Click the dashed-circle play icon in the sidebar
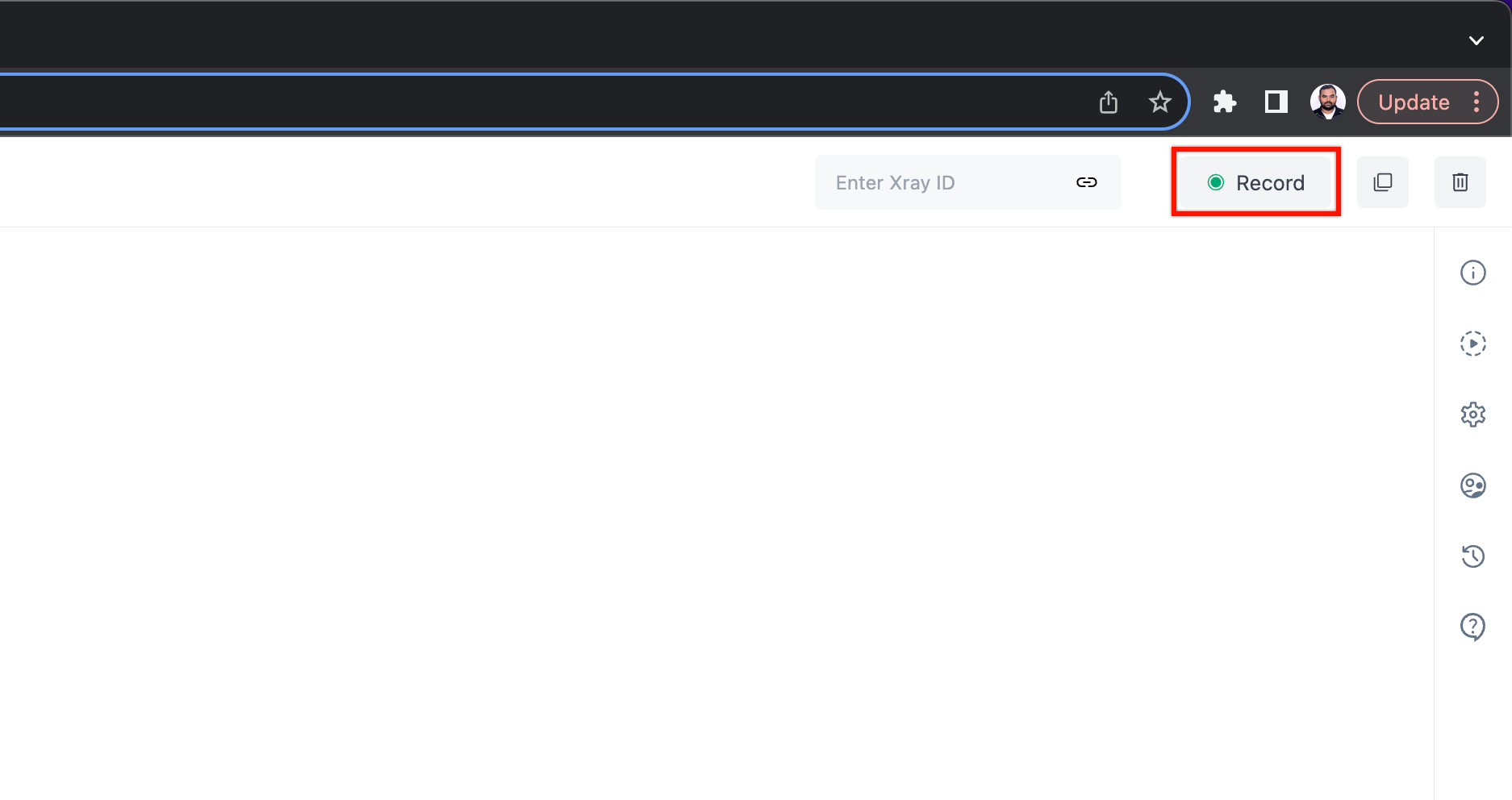The image size is (1512, 800). [1473, 344]
